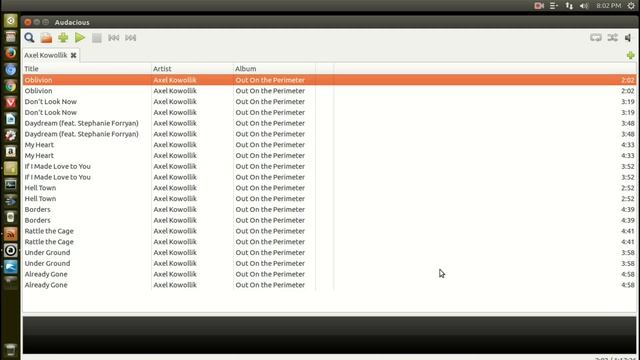Close the Axel Kowollik playlist tab
The image size is (640, 360).
pyautogui.click(x=73, y=55)
